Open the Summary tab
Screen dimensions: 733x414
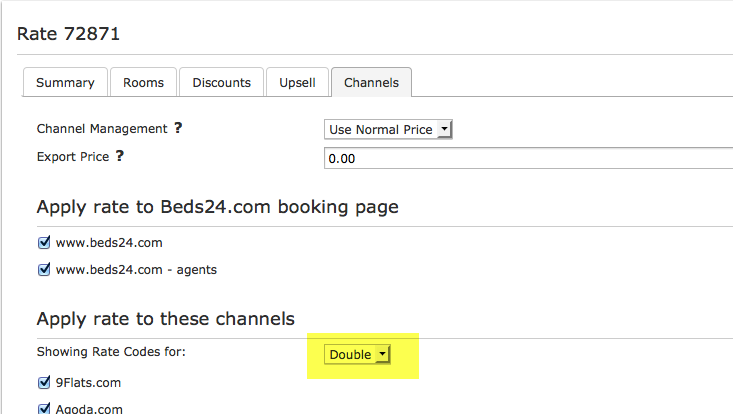click(x=65, y=82)
